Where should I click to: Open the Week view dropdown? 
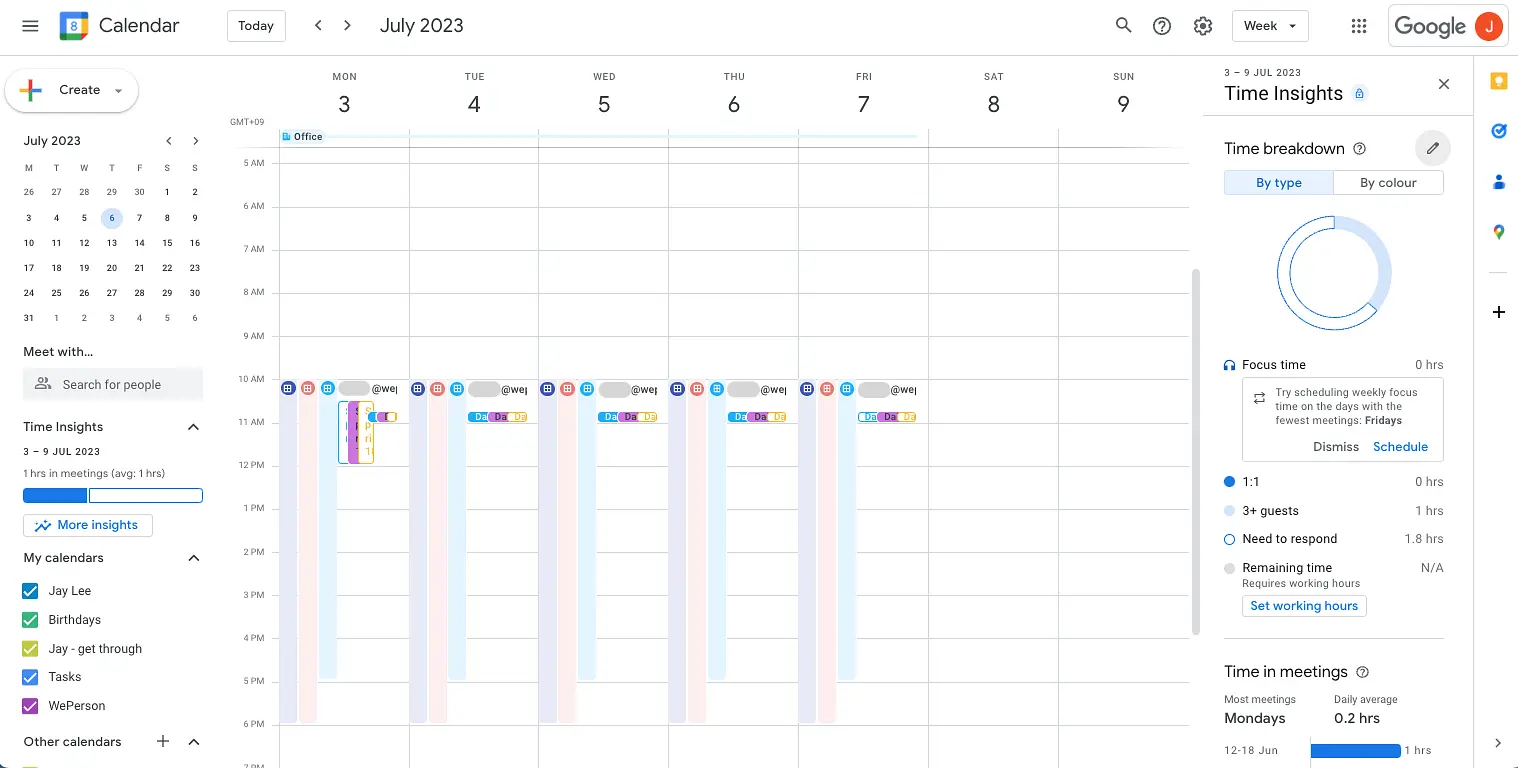click(1270, 26)
